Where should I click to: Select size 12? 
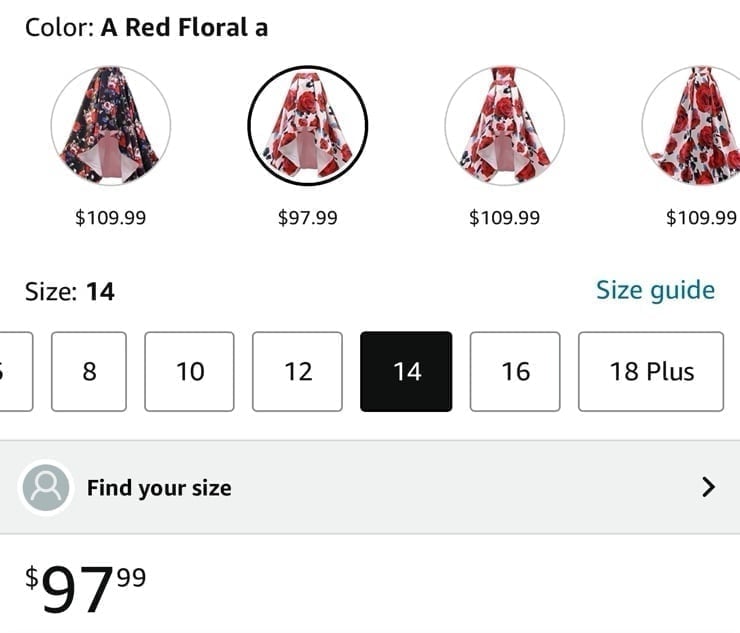tap(297, 371)
